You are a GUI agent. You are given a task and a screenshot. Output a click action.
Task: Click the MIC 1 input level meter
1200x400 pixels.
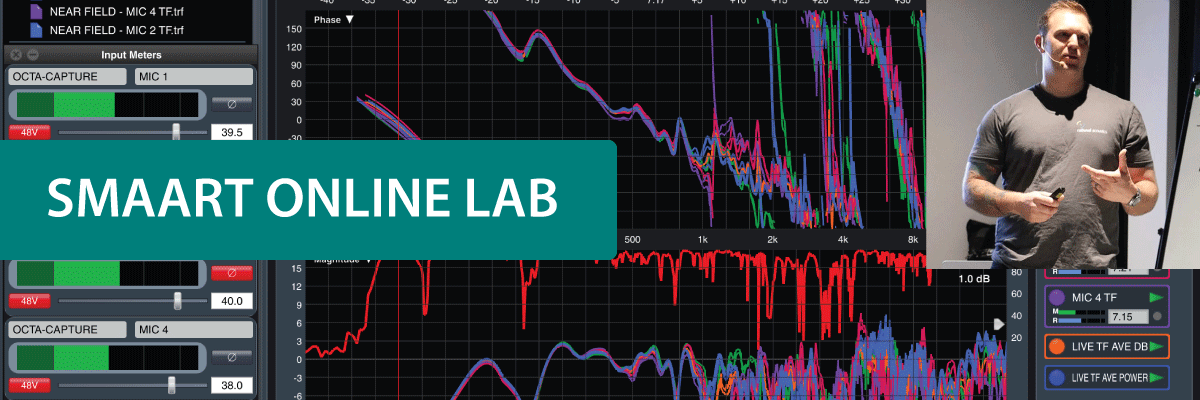tap(107, 104)
